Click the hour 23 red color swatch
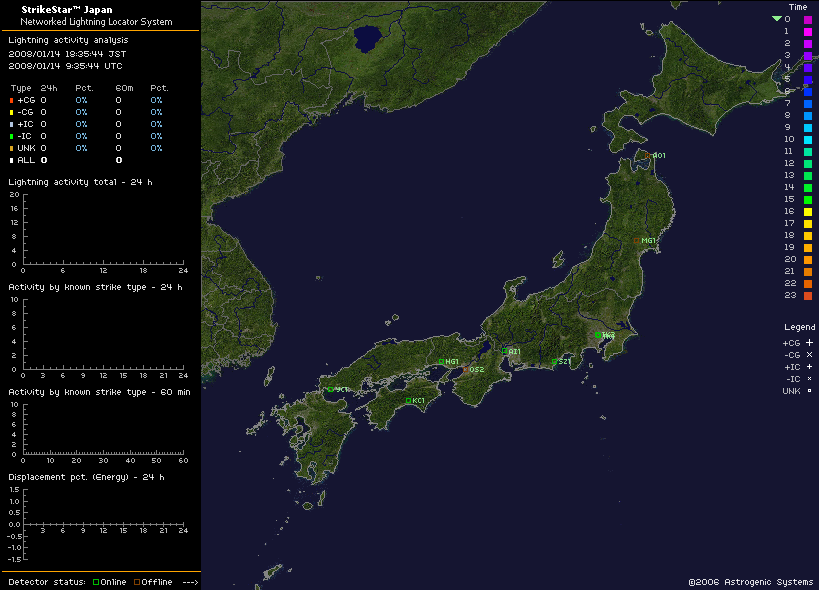This screenshot has height=590, width=819. coord(808,295)
